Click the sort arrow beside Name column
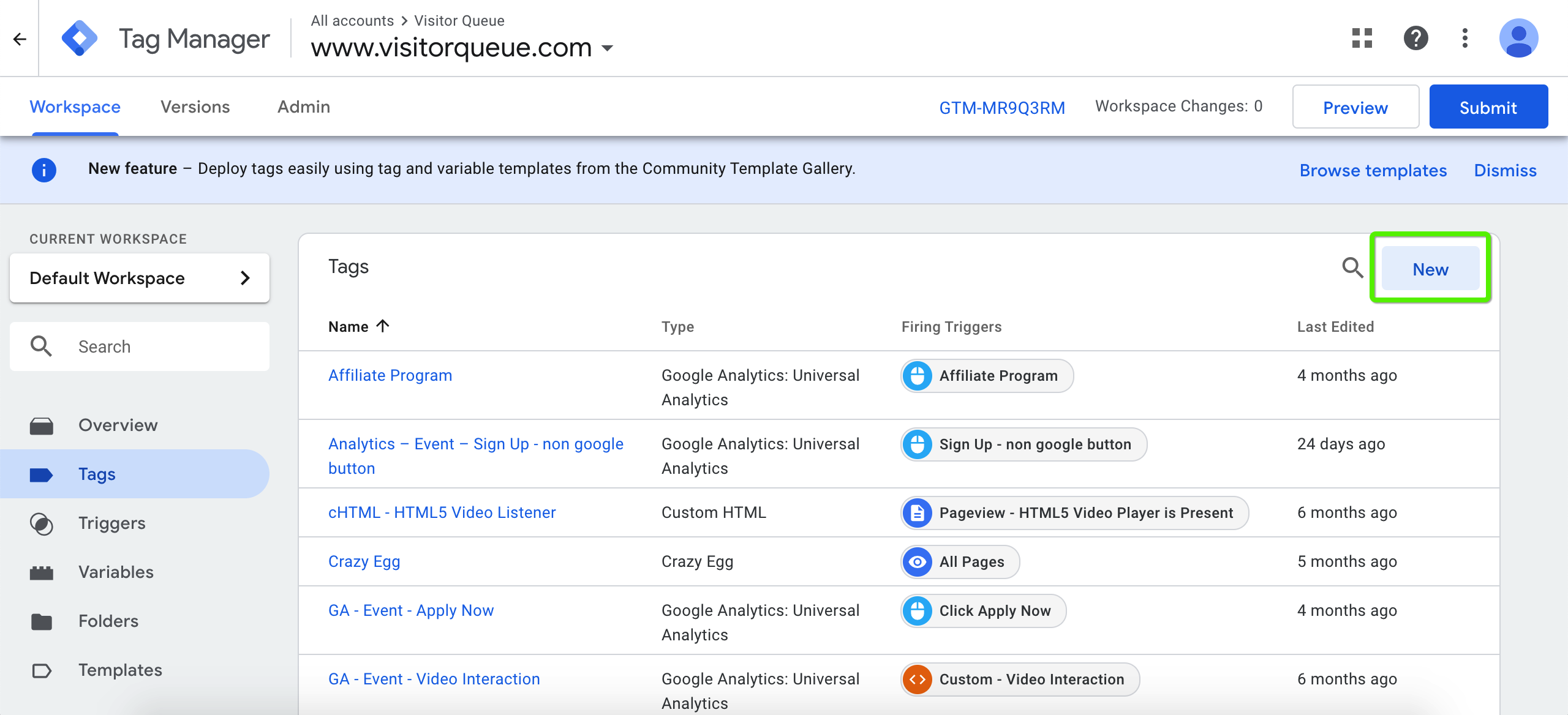The image size is (1568, 715). click(383, 326)
